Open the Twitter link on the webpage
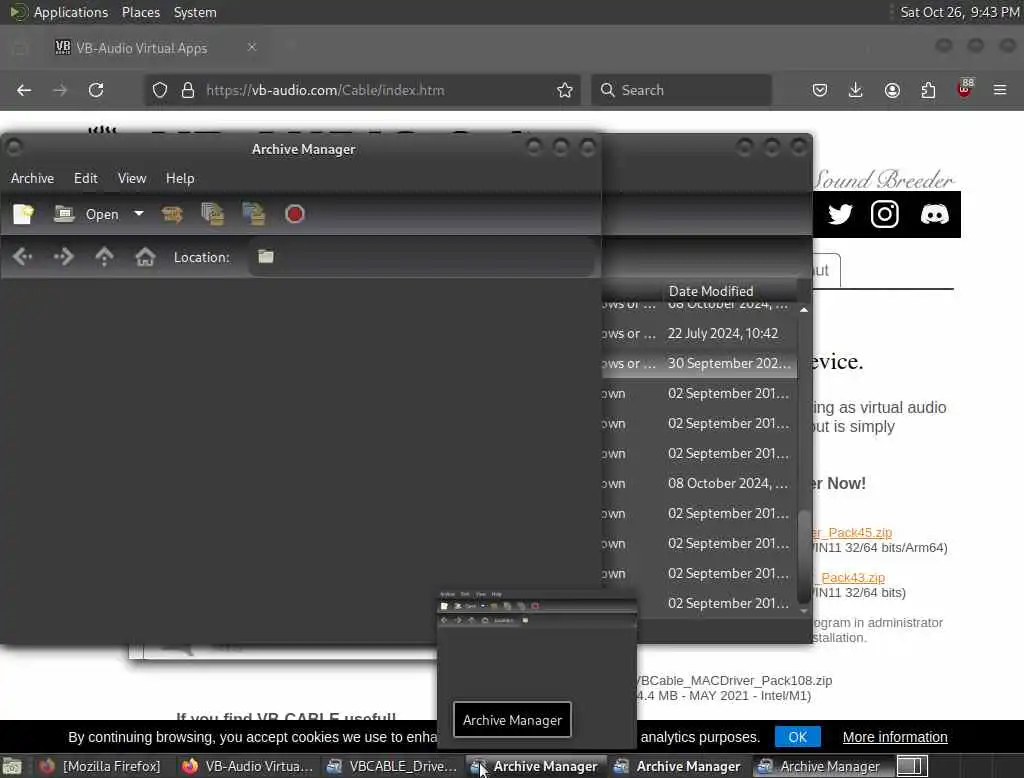 (x=840, y=214)
